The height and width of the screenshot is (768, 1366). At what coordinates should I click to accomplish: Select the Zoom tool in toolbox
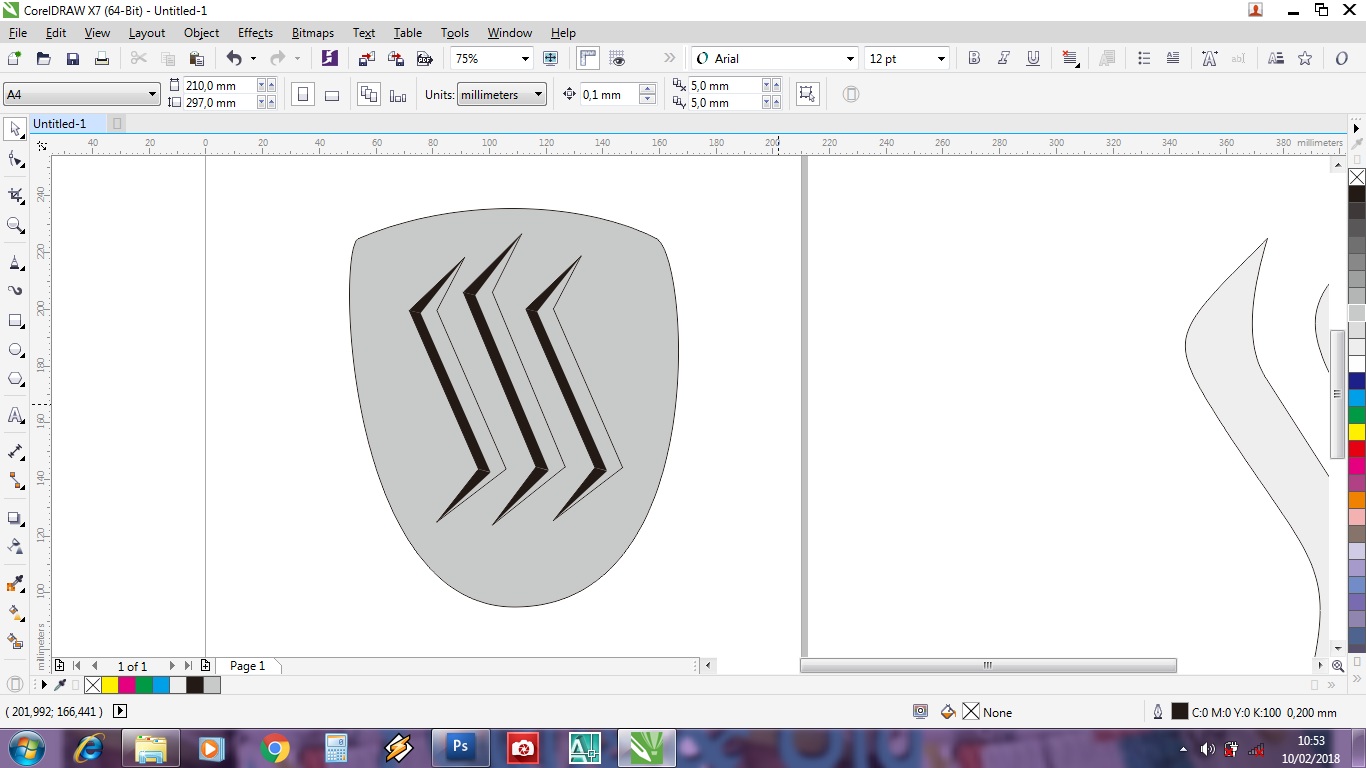coord(15,226)
